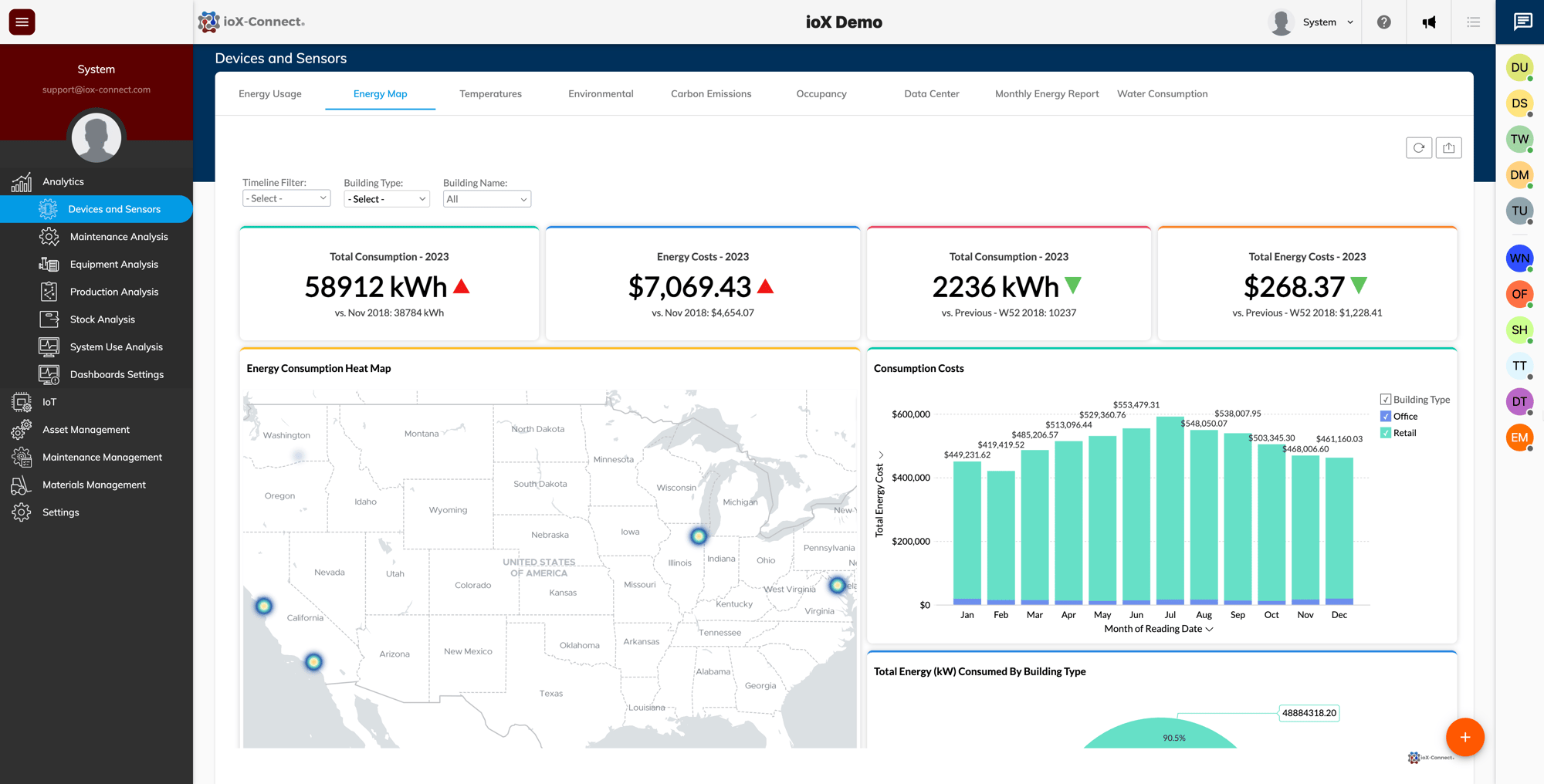
Task: Expand the Building Type select dropdown
Action: click(x=386, y=199)
